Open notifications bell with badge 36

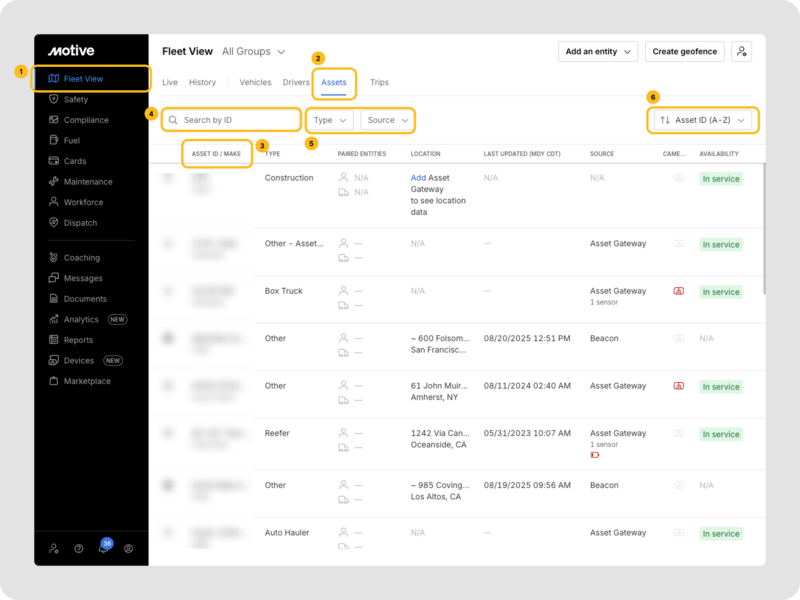click(x=104, y=546)
